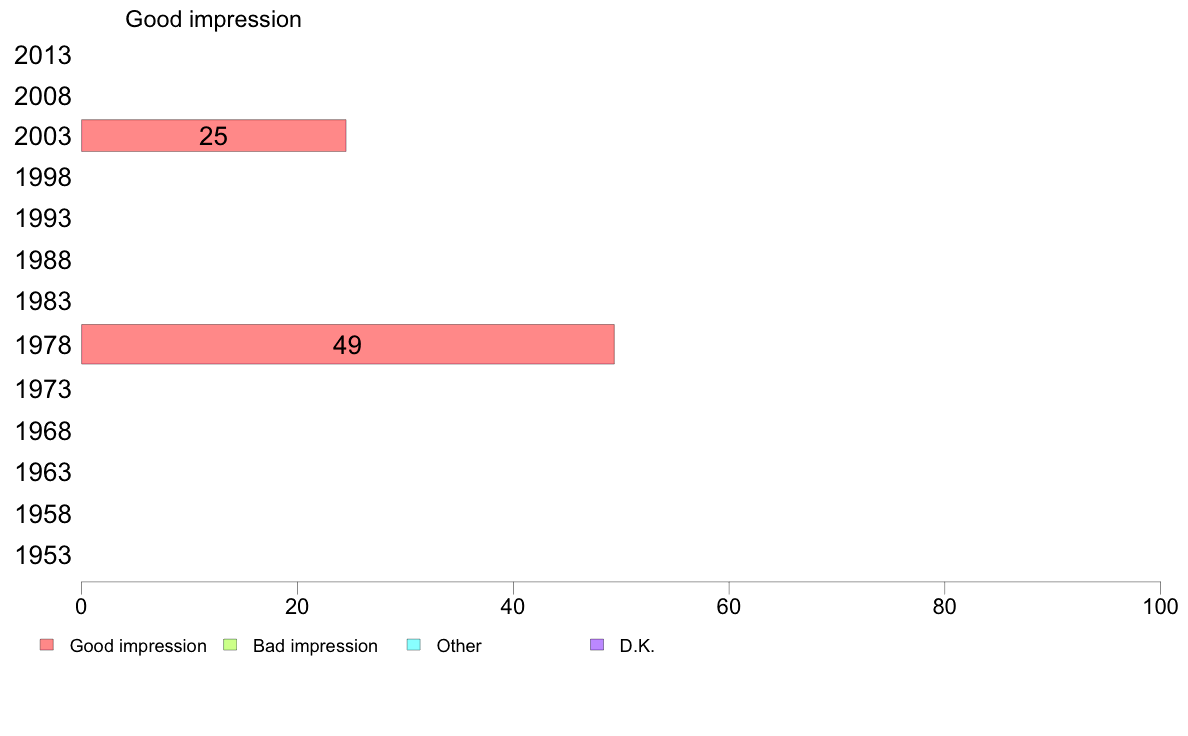Click the purple D.K. legend swatch
This screenshot has width=1188, height=736.
coord(597,645)
